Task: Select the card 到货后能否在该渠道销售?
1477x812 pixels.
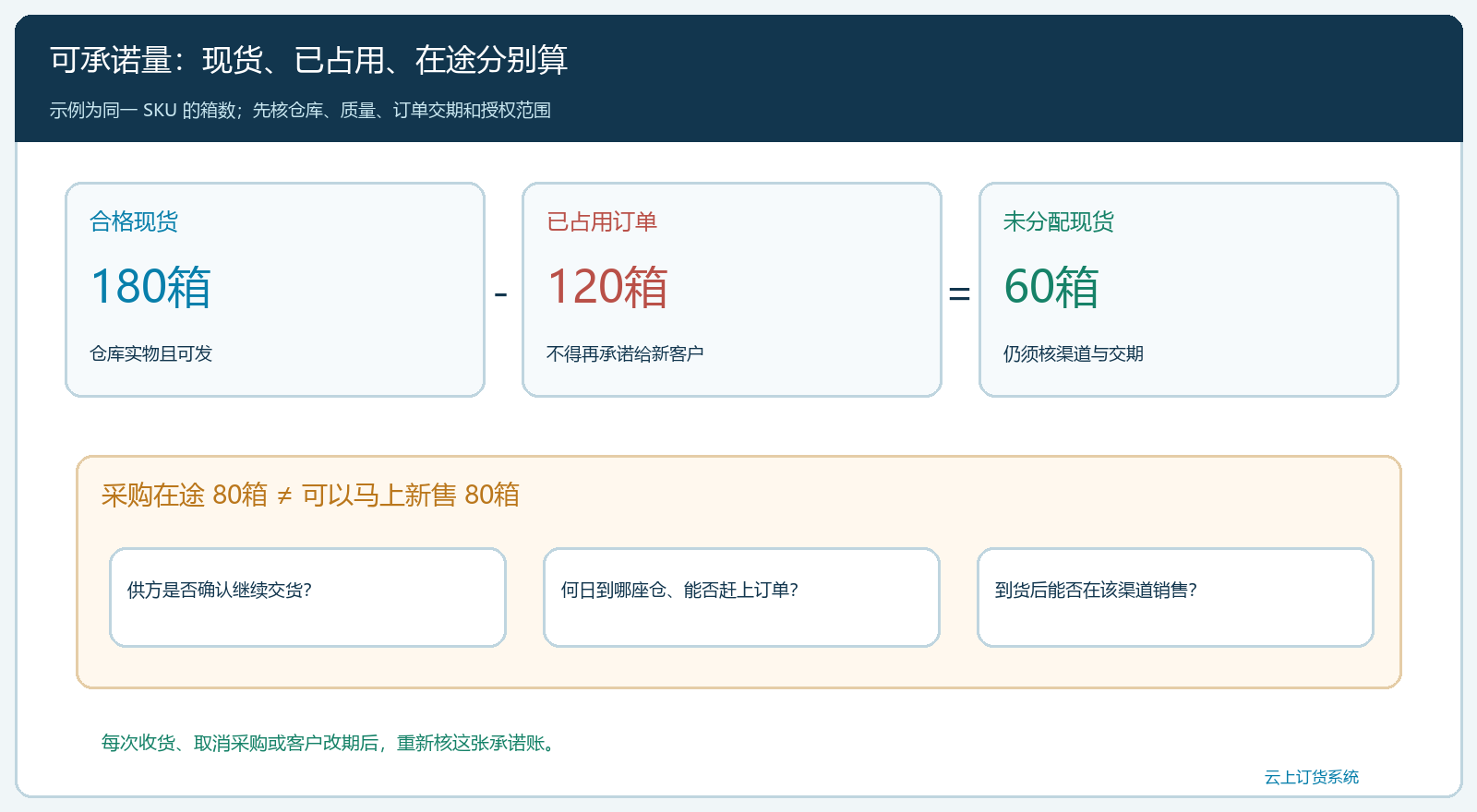Action: click(1175, 598)
